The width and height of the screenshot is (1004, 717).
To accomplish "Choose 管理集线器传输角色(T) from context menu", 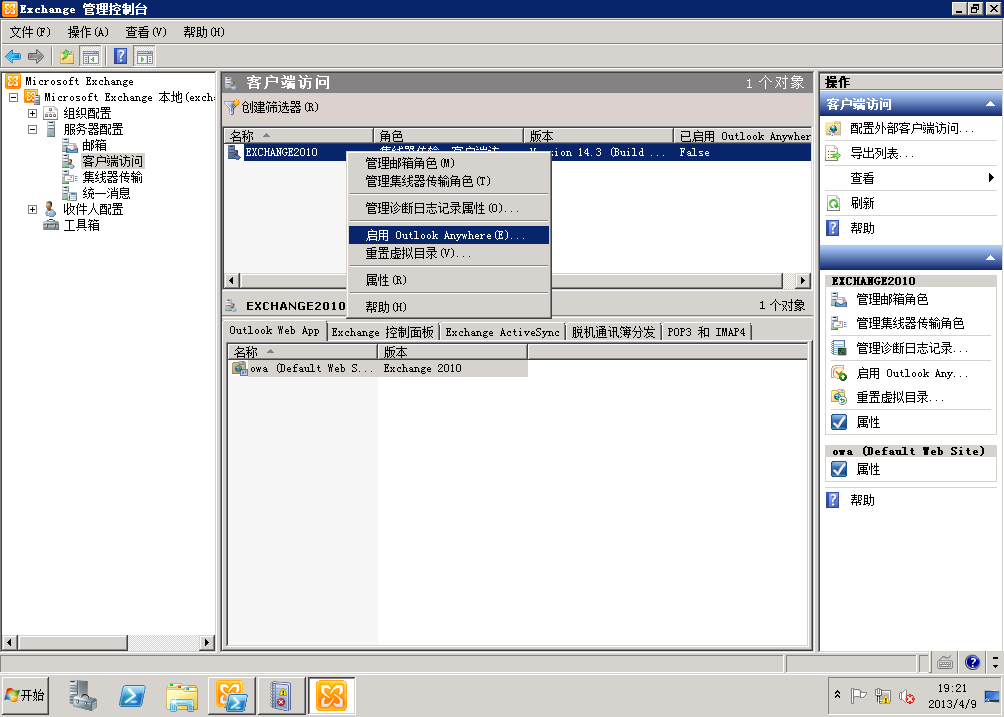I will [x=449, y=181].
